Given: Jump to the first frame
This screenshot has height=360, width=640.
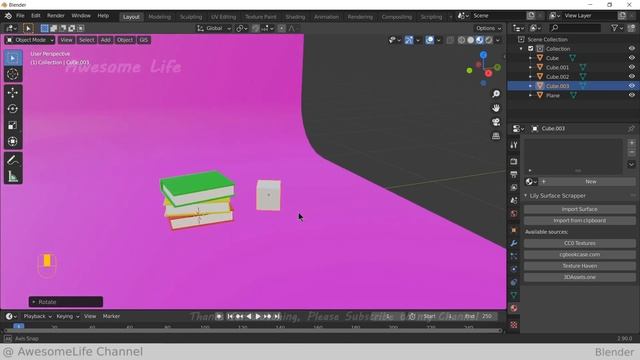Looking at the screenshot, I should point(230,316).
